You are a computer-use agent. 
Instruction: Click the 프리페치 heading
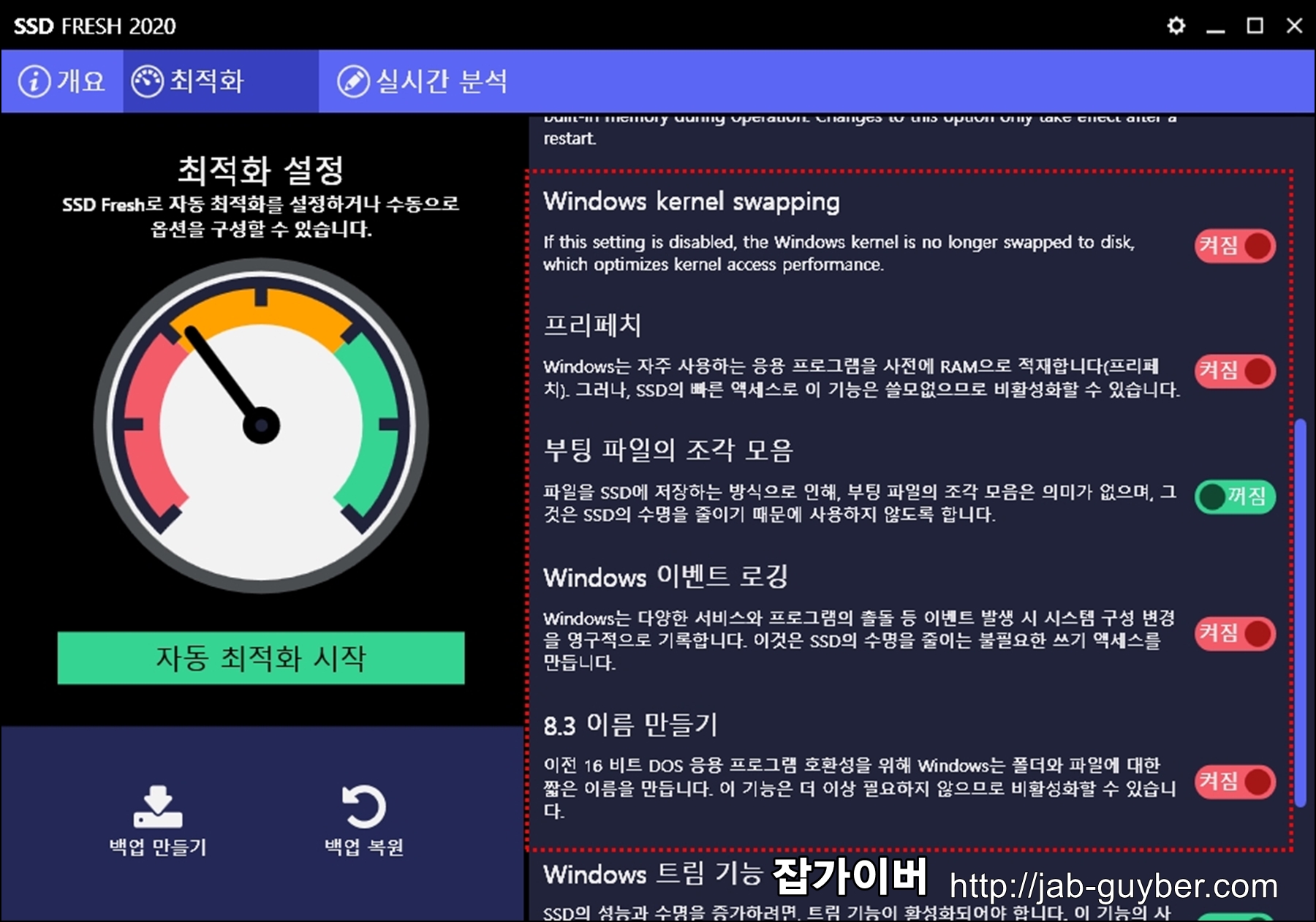pyautogui.click(x=592, y=325)
